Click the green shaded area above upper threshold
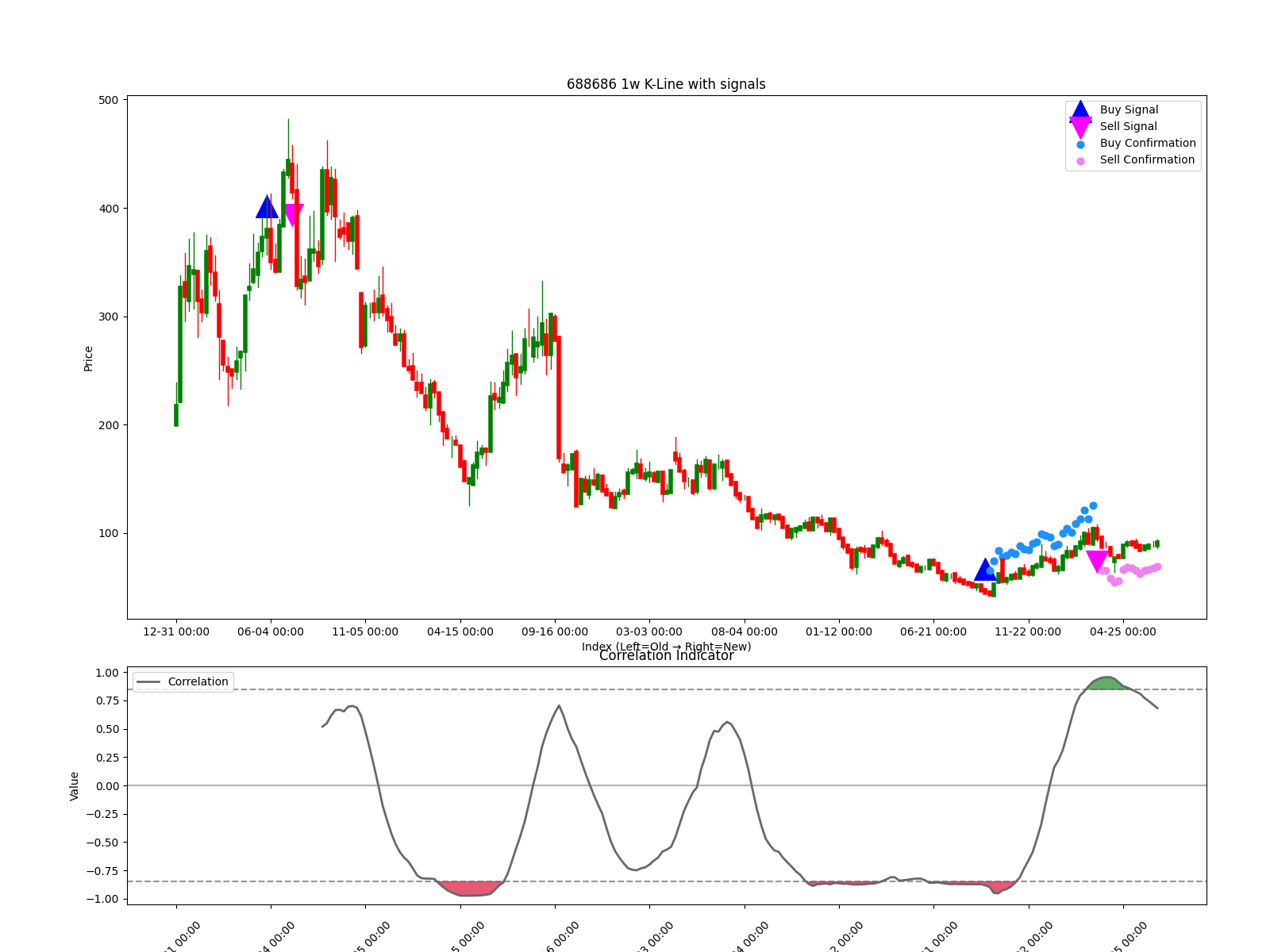This screenshot has height=952, width=1270. pyautogui.click(x=1106, y=683)
